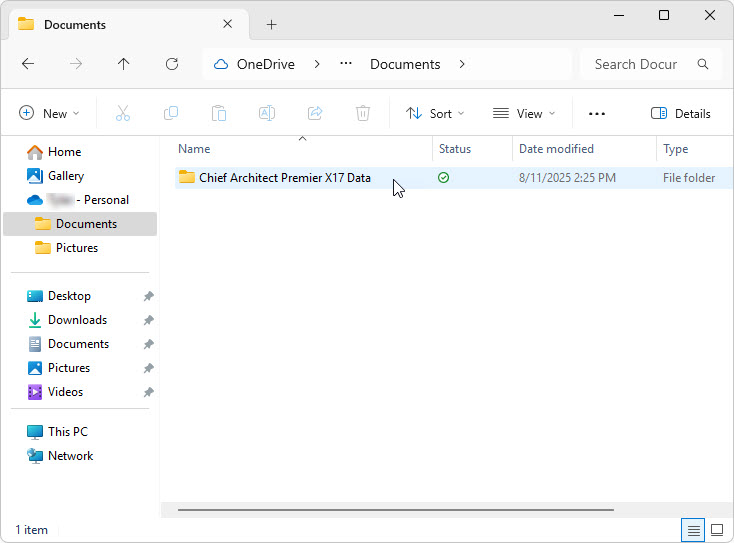Click the Share icon in toolbar
The height and width of the screenshot is (543, 734).
coord(315,113)
